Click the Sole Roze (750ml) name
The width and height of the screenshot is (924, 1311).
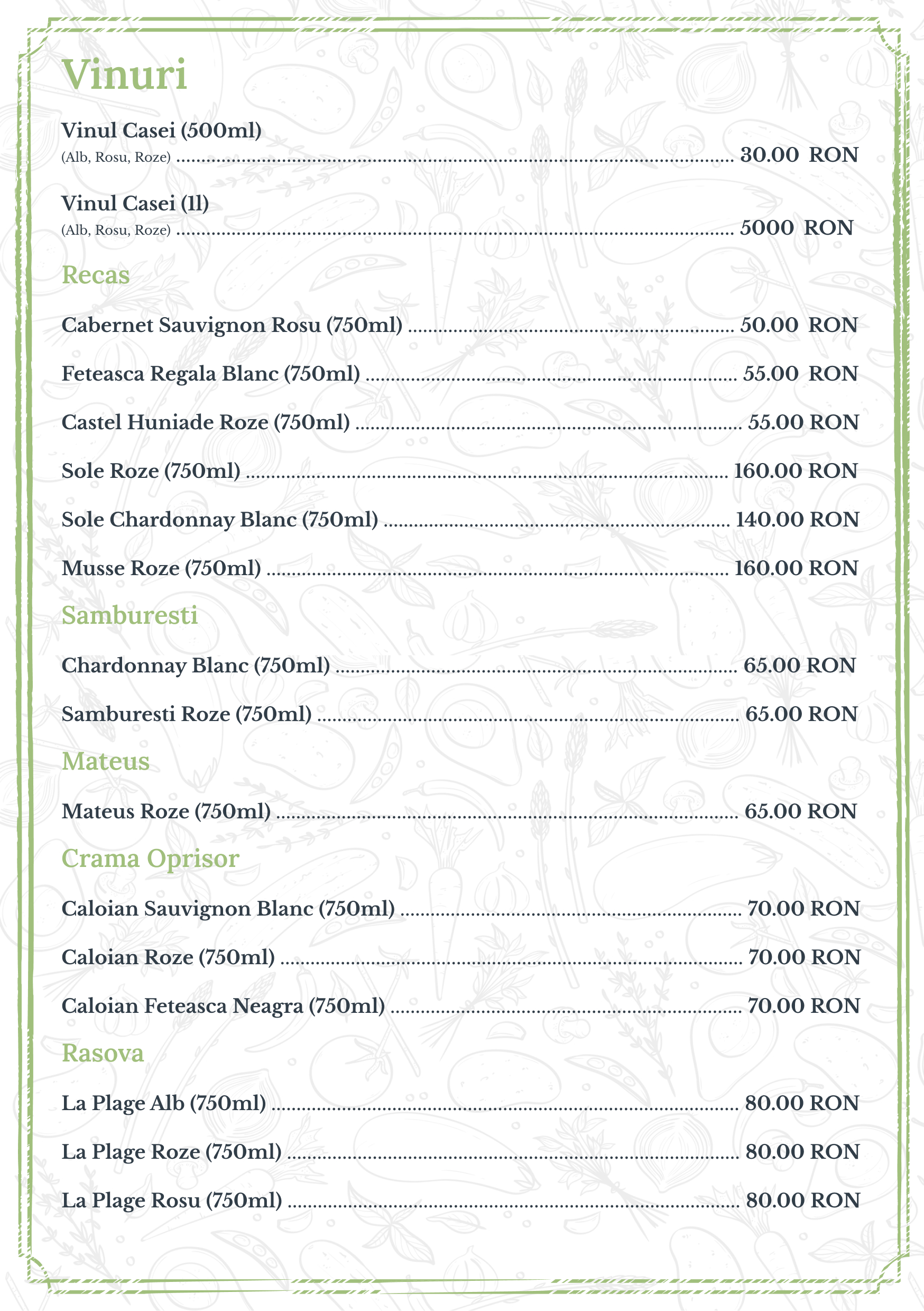point(151,471)
